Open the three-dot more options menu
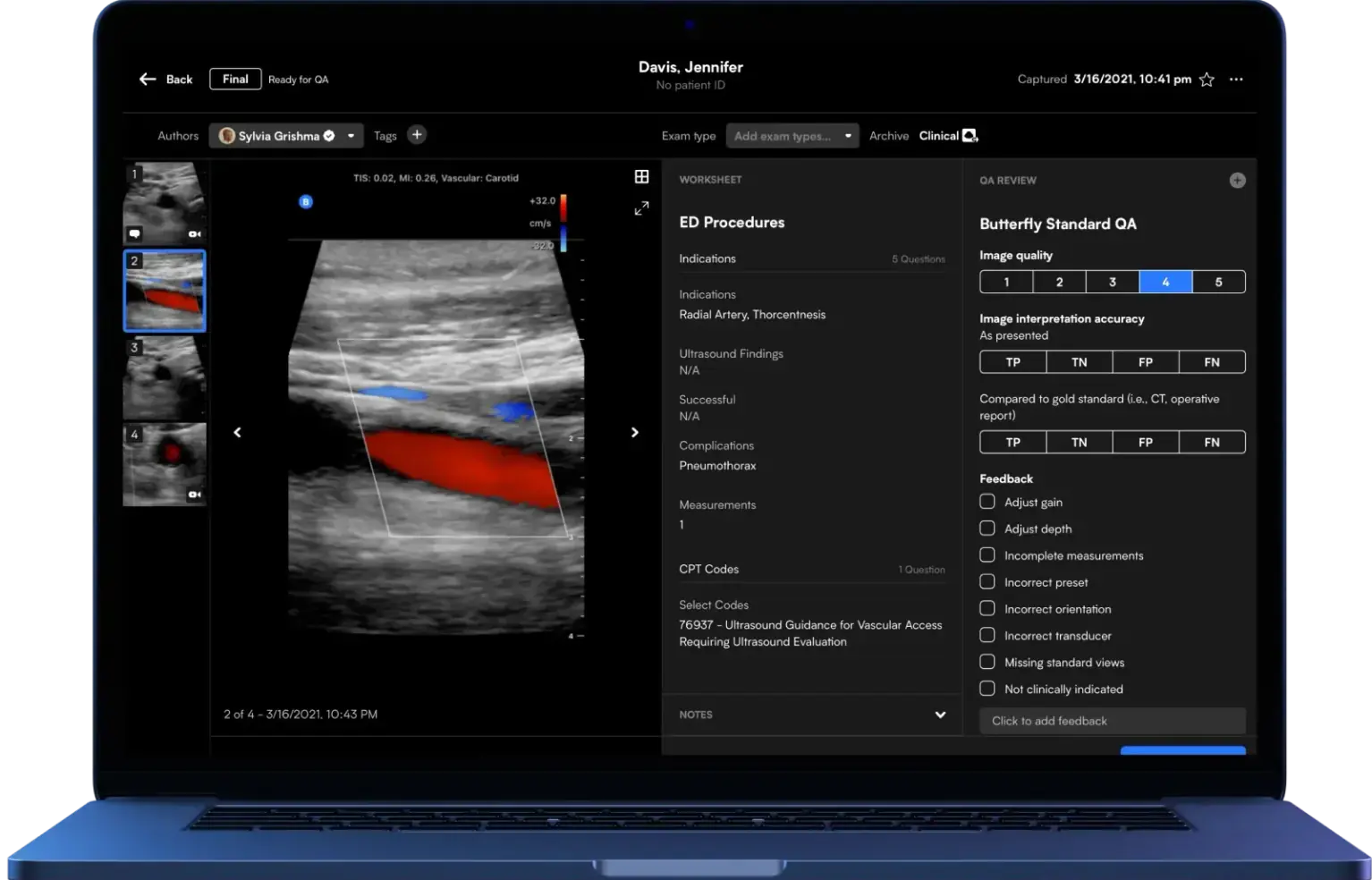Viewport: 1372px width, 880px height. click(1236, 80)
